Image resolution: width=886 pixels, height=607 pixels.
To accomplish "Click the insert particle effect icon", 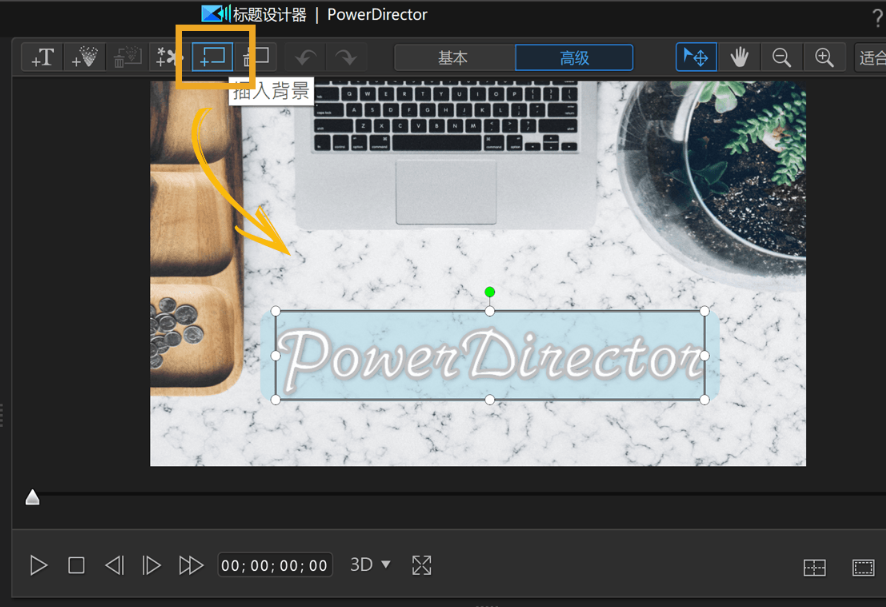I will (x=85, y=57).
